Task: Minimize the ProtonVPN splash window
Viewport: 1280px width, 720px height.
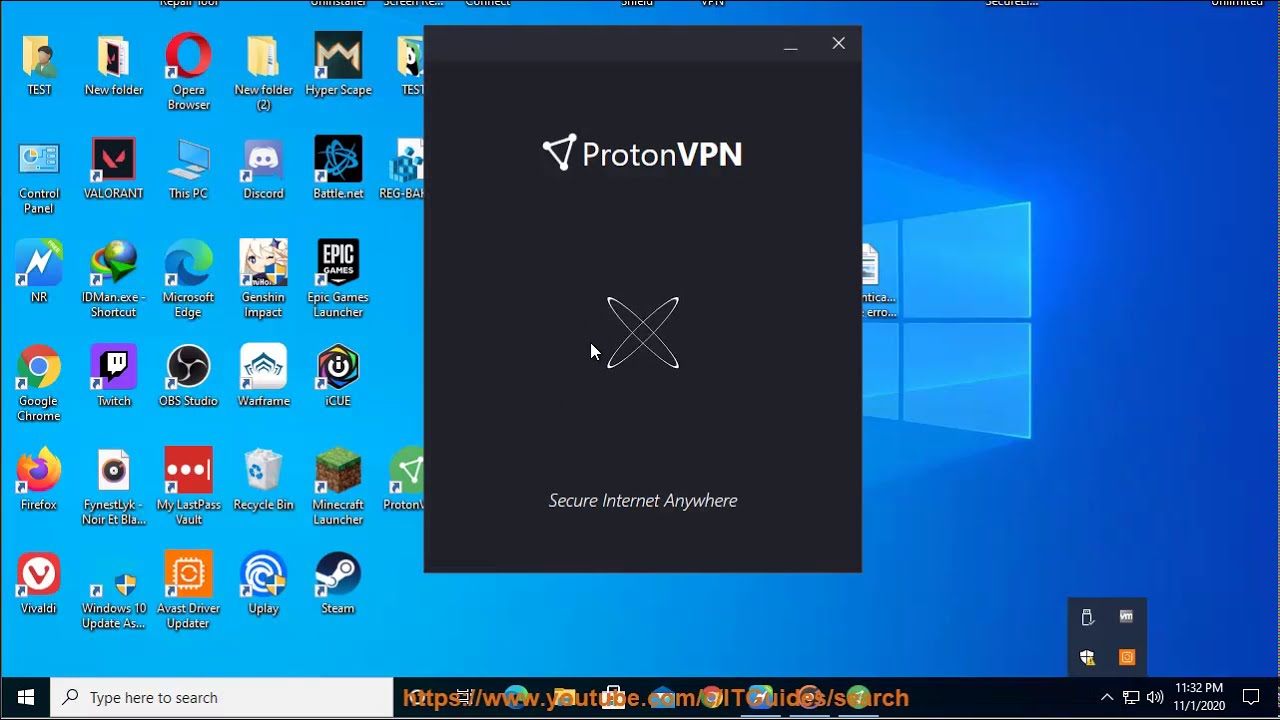Action: coord(791,44)
